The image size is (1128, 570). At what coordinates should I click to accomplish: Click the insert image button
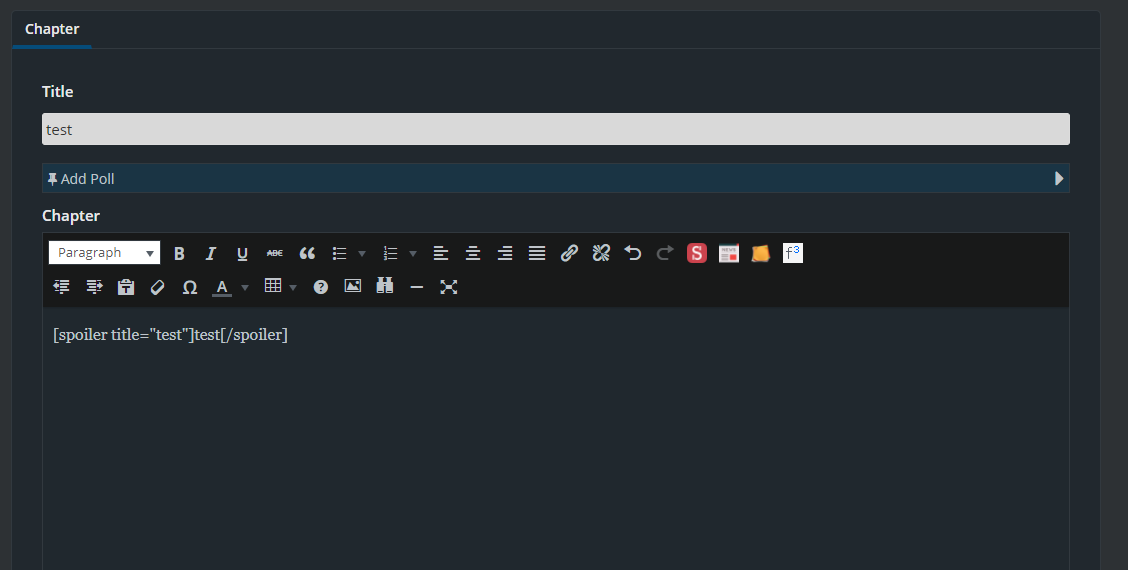click(x=352, y=287)
